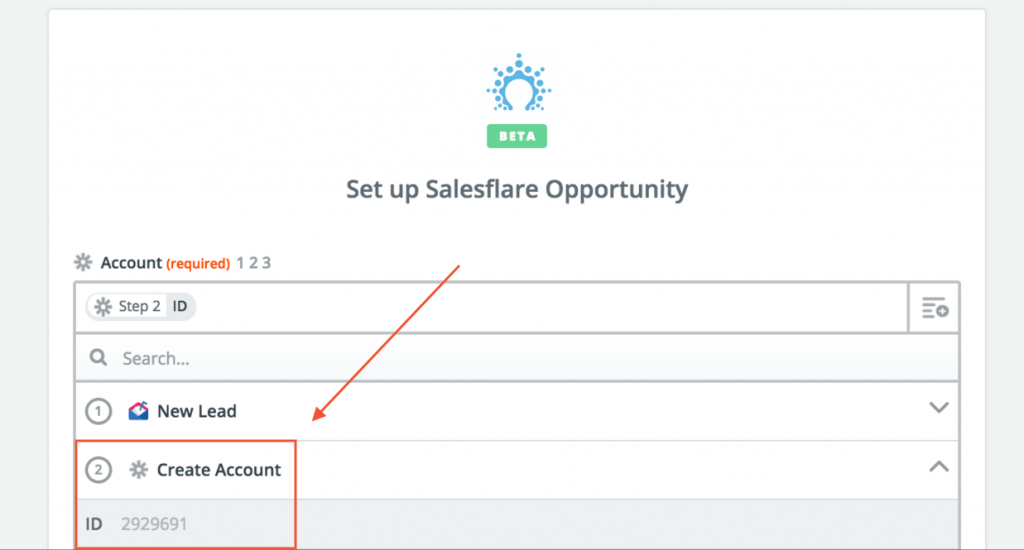
Task: Open the insert field list button
Action: click(934, 308)
